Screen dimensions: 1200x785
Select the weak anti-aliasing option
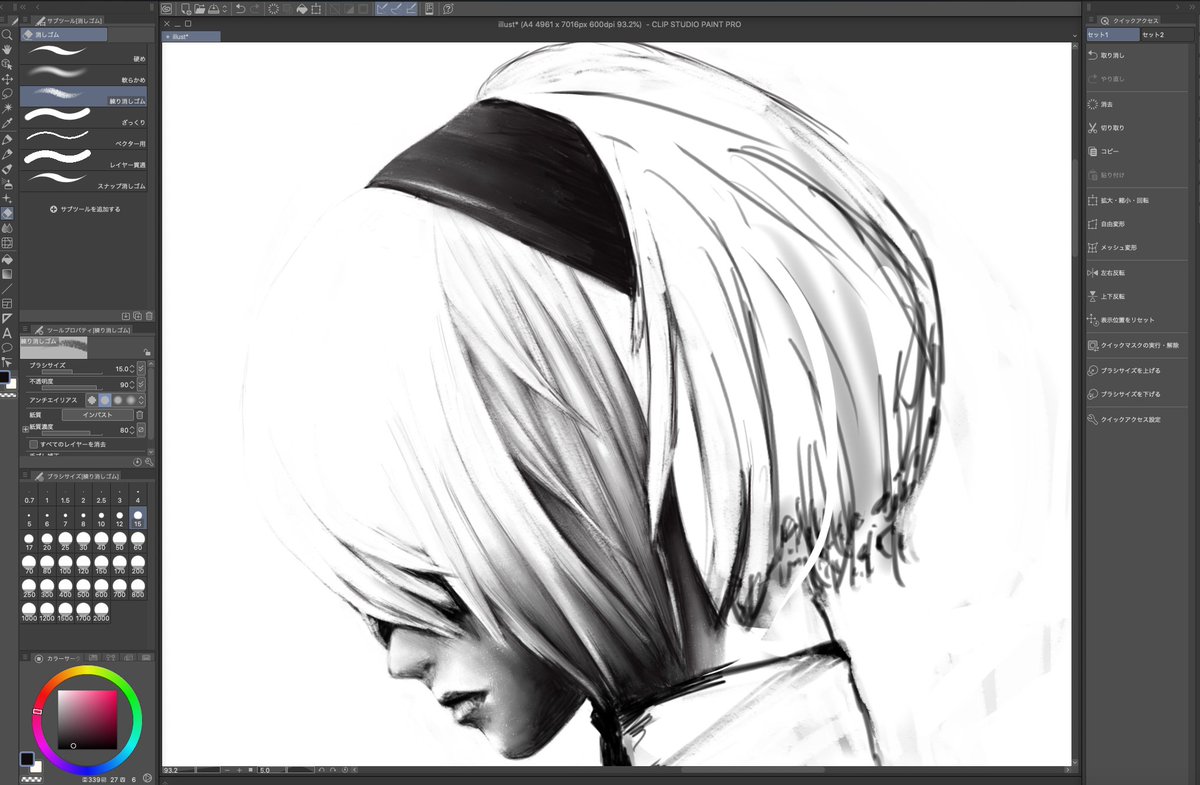click(x=105, y=400)
